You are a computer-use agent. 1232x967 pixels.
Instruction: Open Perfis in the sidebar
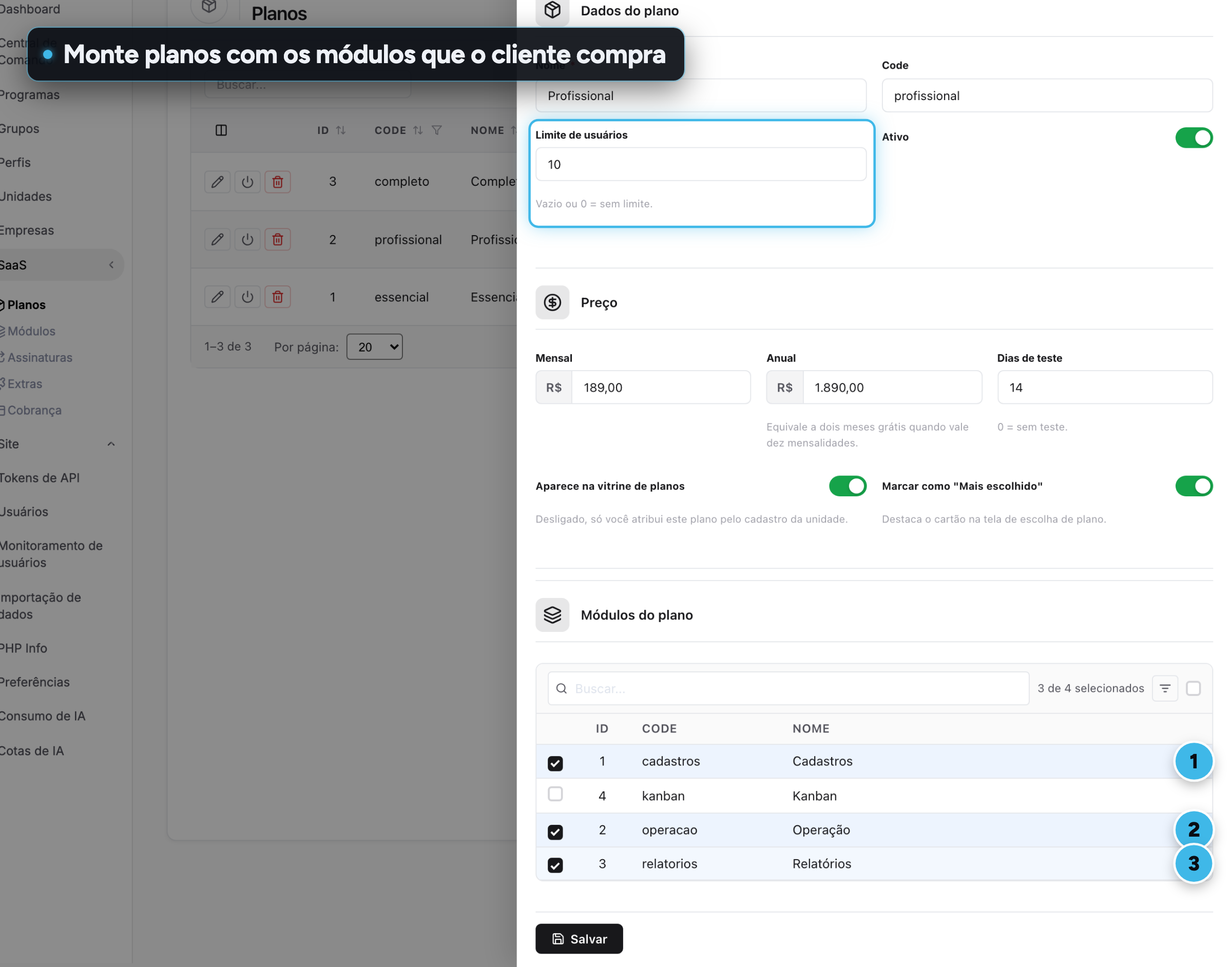click(x=15, y=163)
